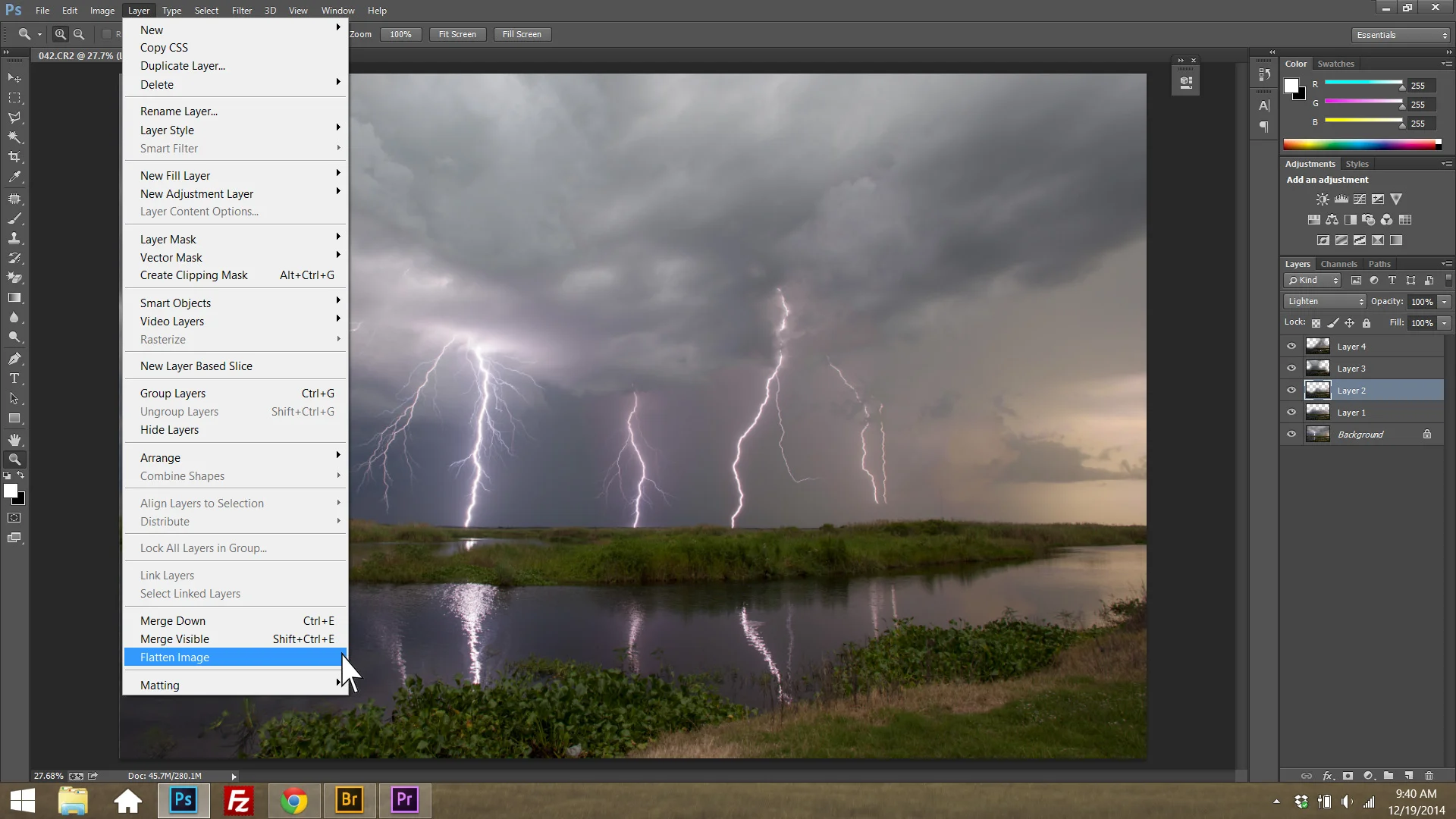Select the Horizontal Type tool
This screenshot has width=1456, height=819.
coord(14,378)
